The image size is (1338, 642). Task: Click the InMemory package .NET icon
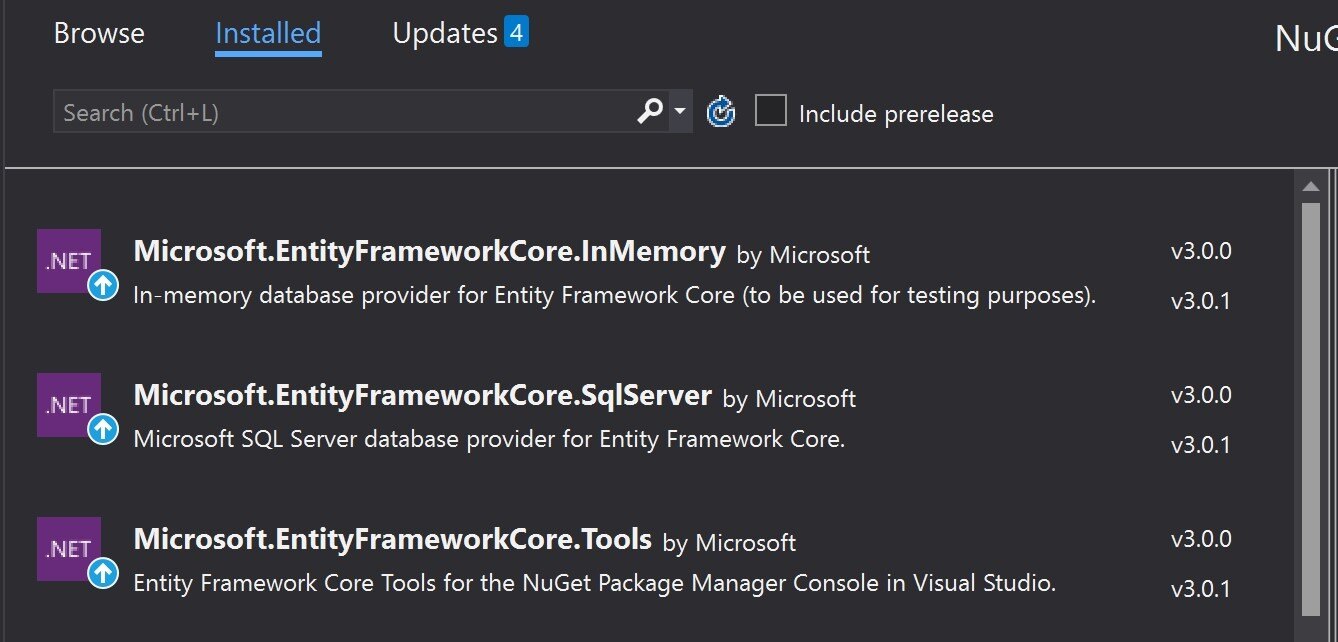(x=68, y=261)
